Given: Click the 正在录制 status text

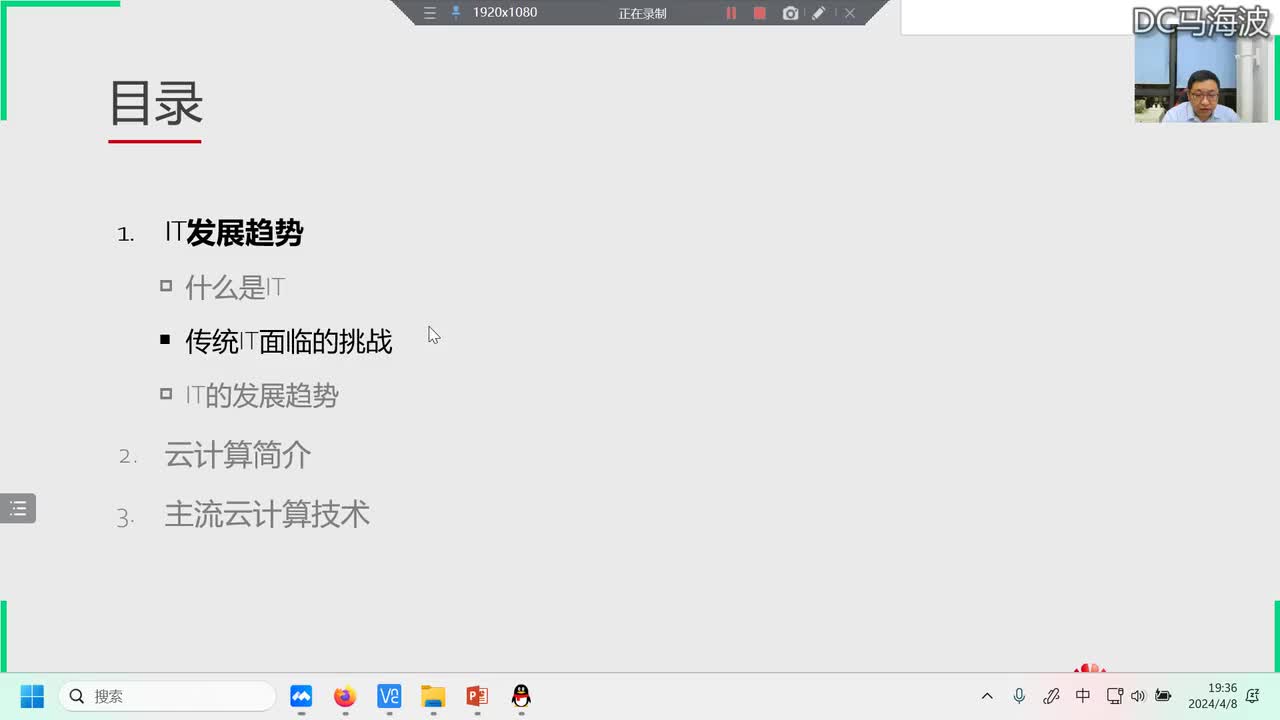Looking at the screenshot, I should [x=642, y=13].
